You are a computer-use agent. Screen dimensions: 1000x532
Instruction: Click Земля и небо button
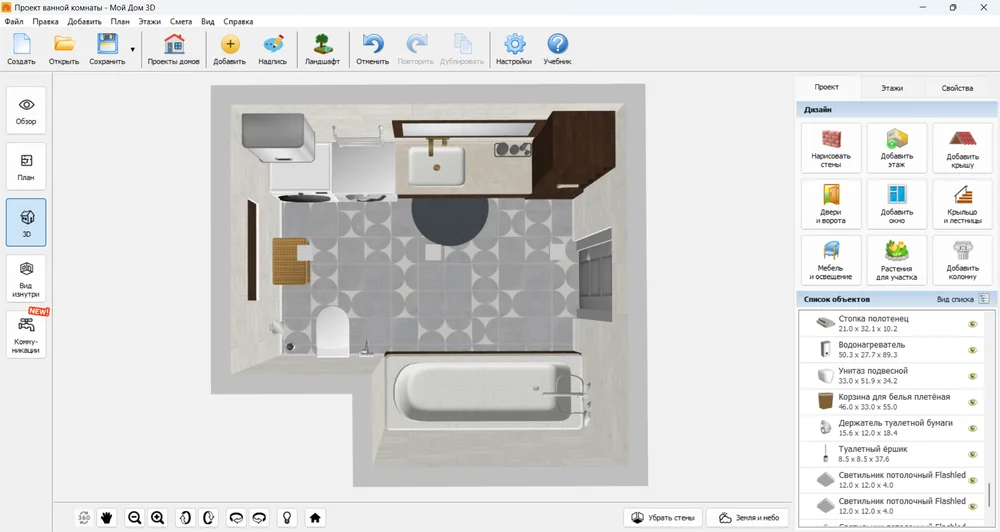click(x=749, y=517)
